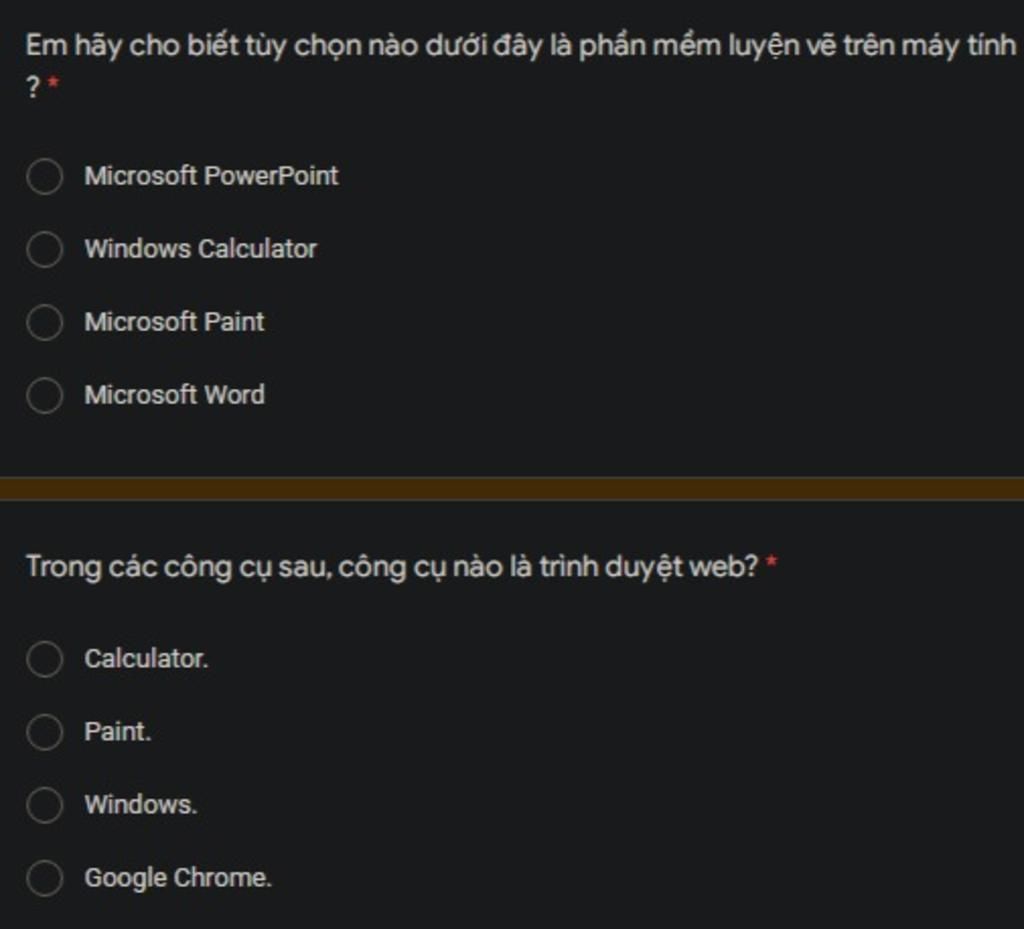Click the "Google Chrome." answer text
The image size is (1024, 929).
pyautogui.click(x=177, y=878)
